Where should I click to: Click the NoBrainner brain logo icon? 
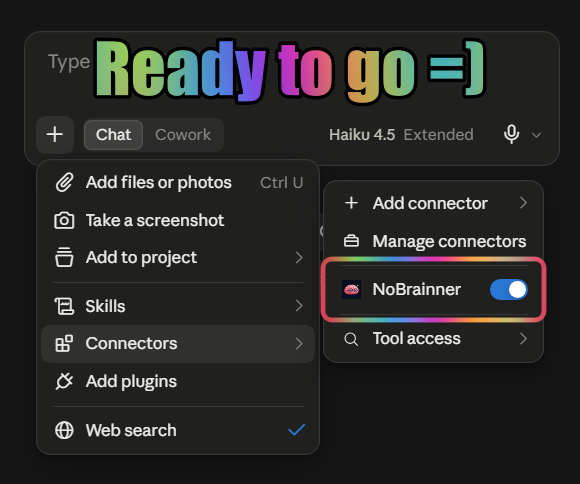pyautogui.click(x=351, y=289)
